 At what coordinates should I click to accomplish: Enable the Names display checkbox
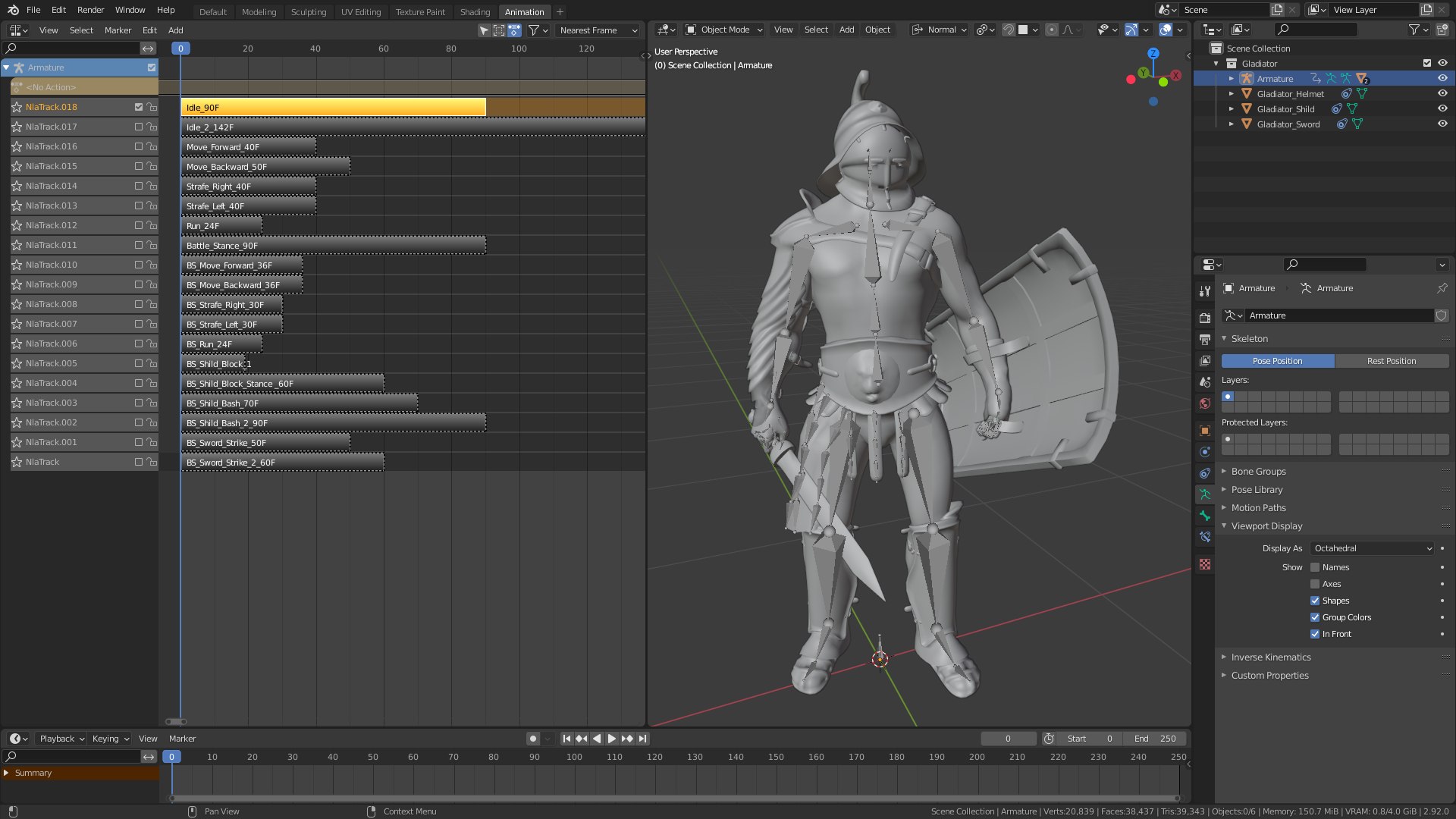1315,567
